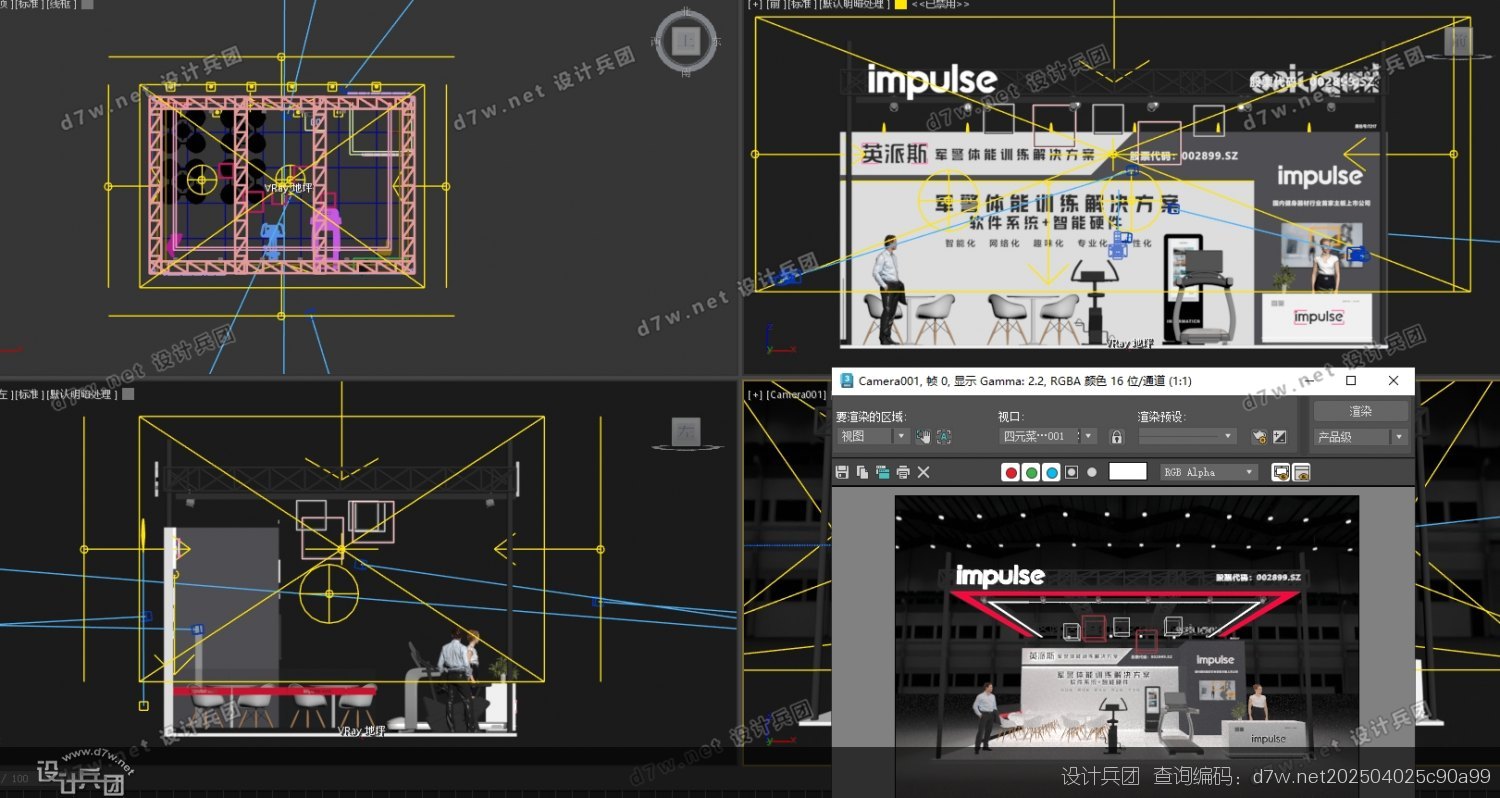Click the ViewCube in the front viewport
1500x798 pixels.
1460,41
